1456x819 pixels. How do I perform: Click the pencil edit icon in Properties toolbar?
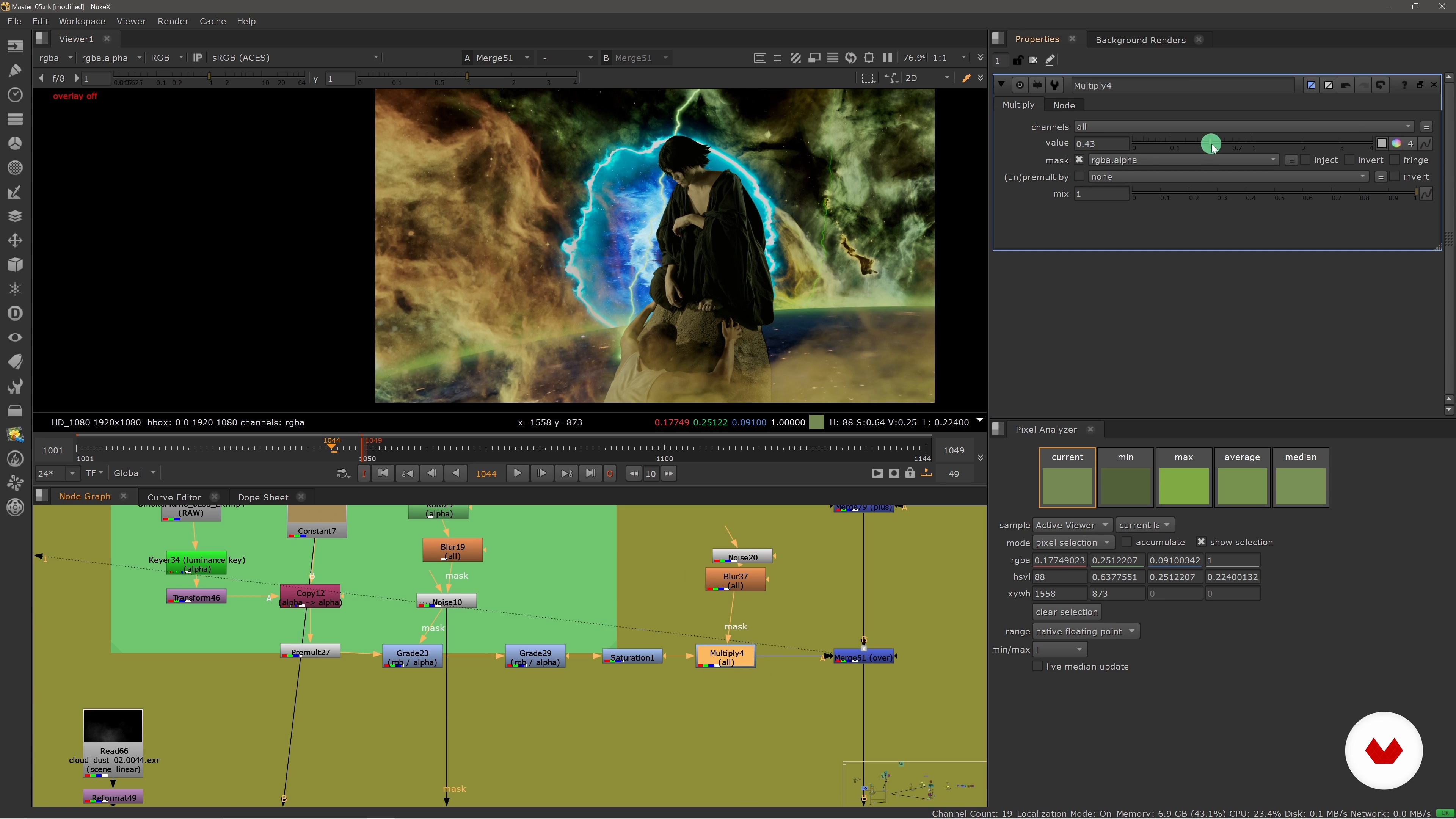tap(1050, 60)
